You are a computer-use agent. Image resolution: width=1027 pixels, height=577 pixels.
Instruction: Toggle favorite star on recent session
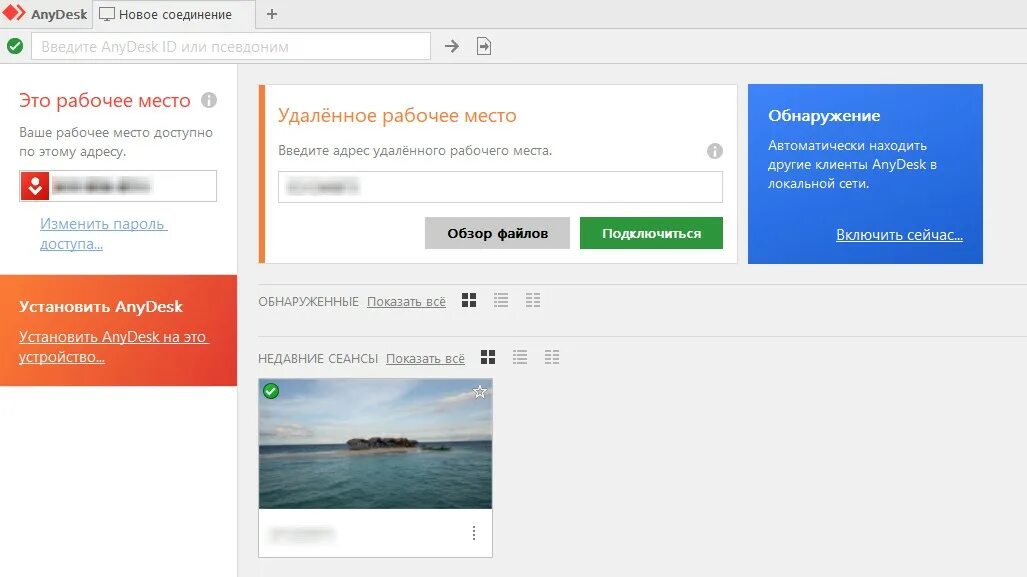click(x=480, y=392)
